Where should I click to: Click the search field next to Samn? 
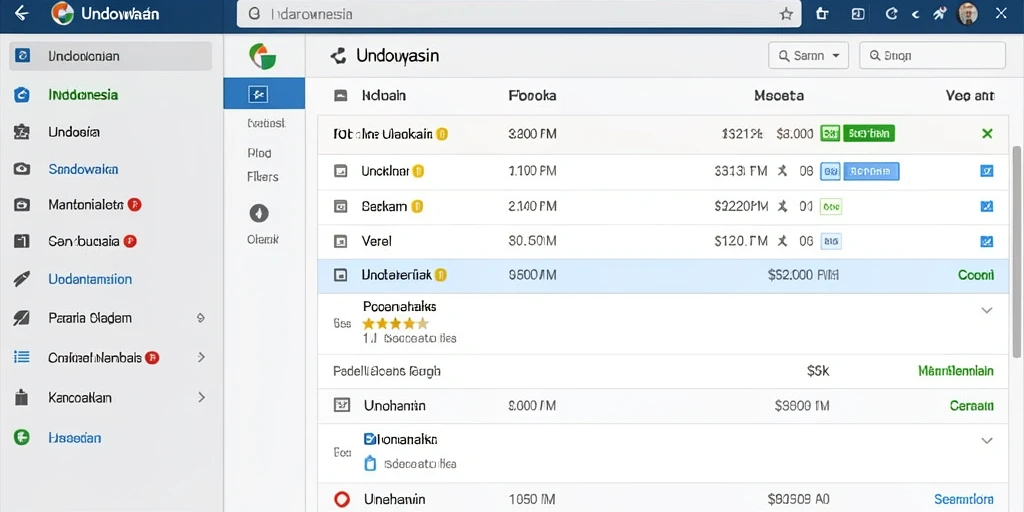(x=932, y=56)
